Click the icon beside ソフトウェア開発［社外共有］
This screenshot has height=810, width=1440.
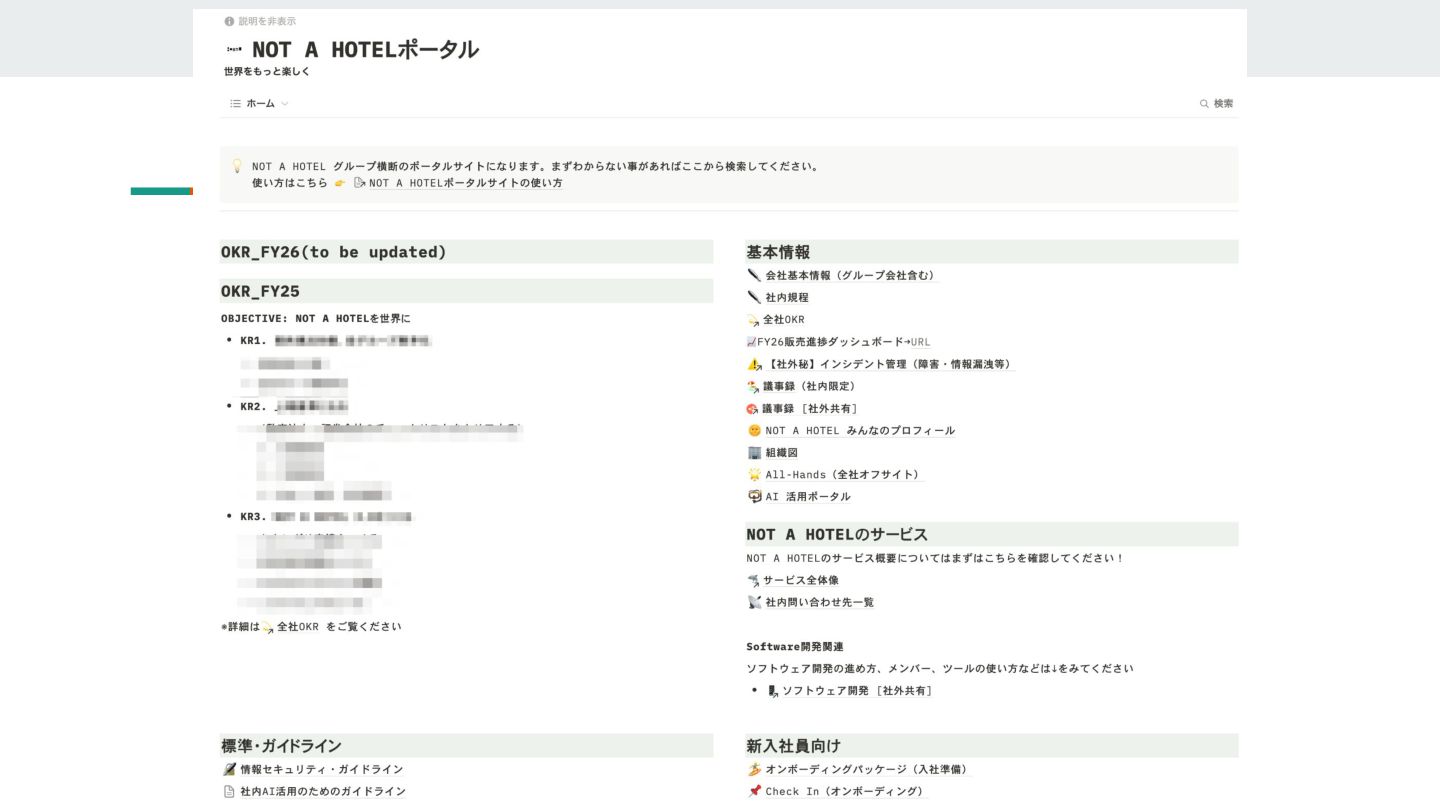[772, 691]
